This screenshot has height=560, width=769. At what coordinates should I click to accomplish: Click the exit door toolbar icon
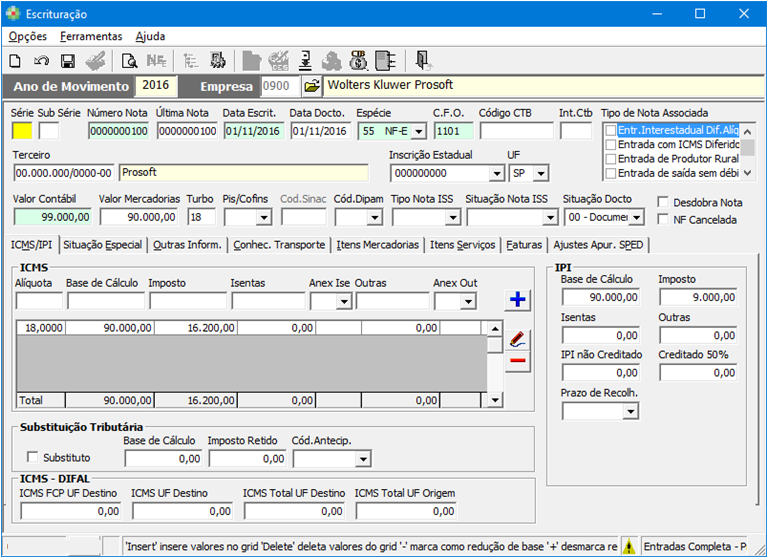click(x=423, y=60)
